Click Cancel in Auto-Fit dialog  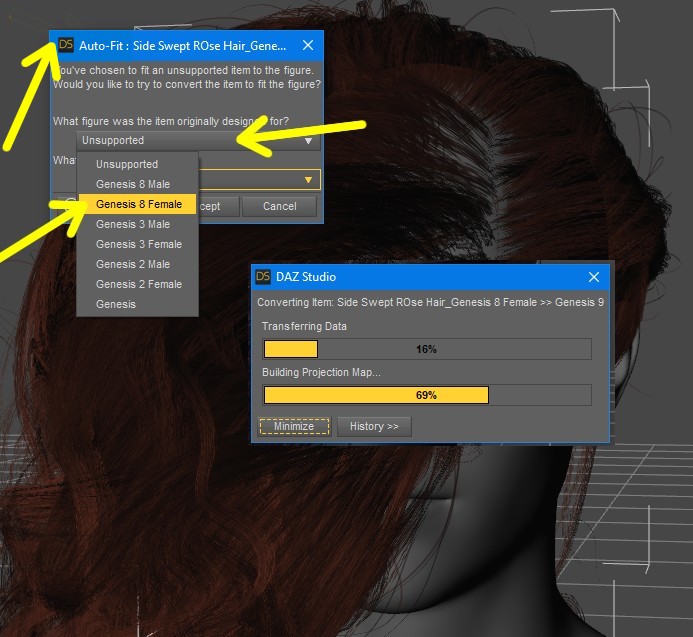click(x=279, y=206)
